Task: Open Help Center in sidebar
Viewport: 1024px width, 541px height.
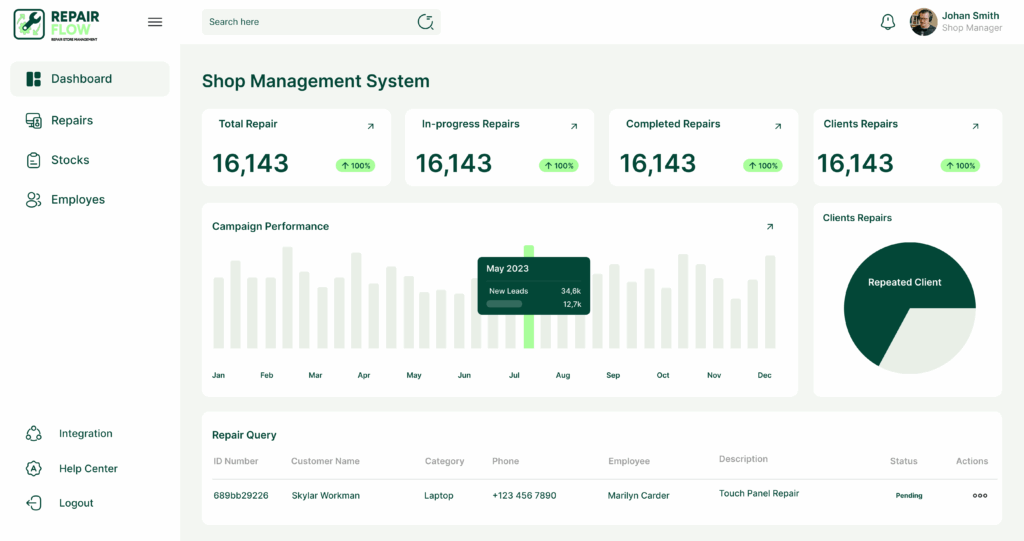Action: [x=88, y=469]
